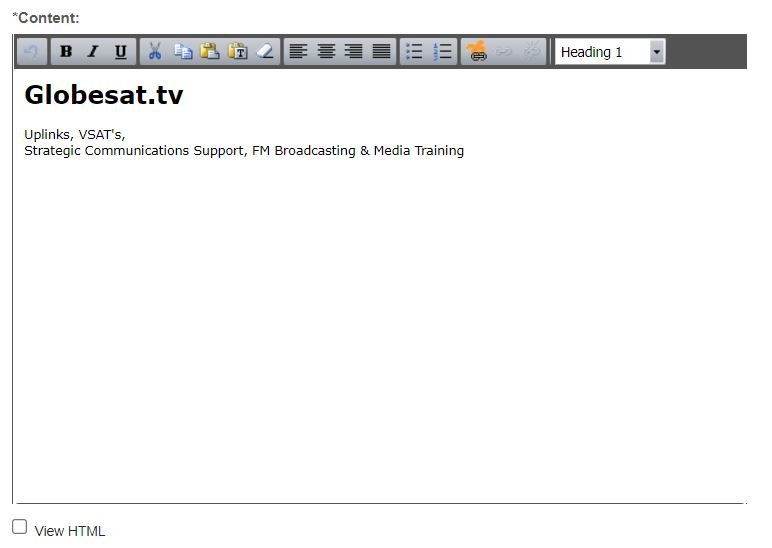The image size is (772, 548).
Task: Toggle underline formatting
Action: pos(121,52)
